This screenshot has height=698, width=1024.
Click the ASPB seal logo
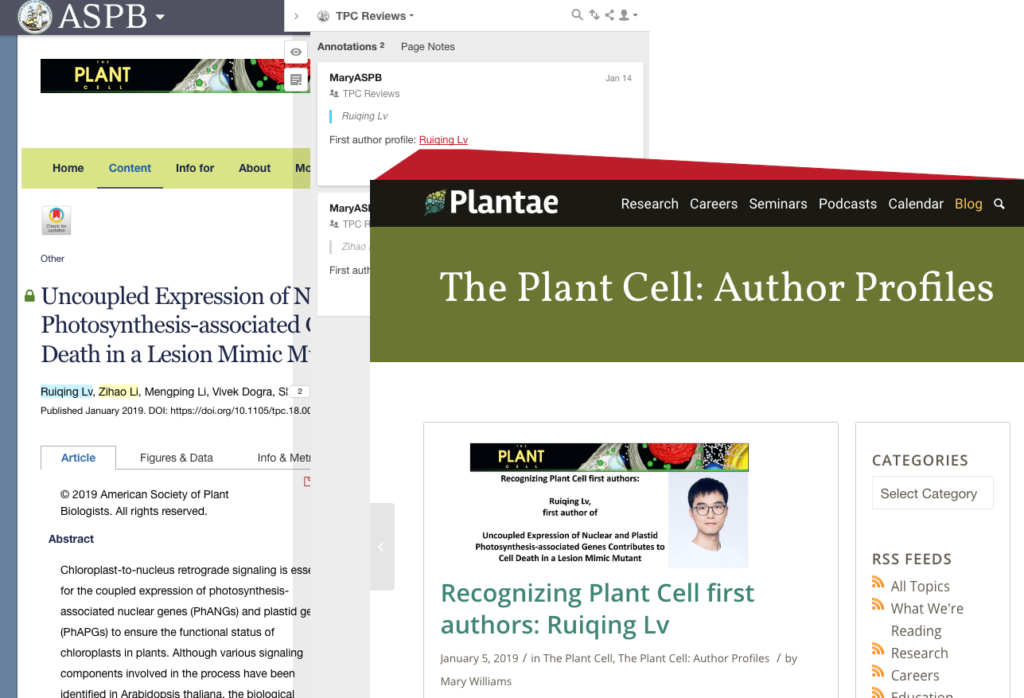pyautogui.click(x=35, y=16)
